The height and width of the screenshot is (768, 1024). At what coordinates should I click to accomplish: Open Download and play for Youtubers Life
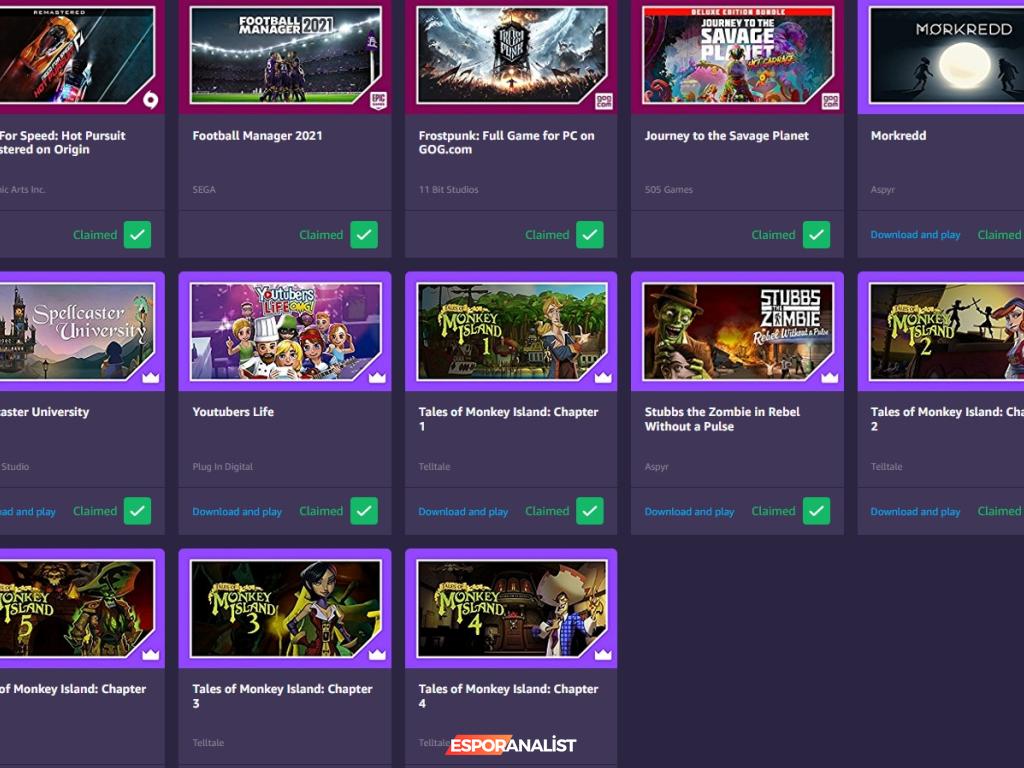(x=237, y=511)
